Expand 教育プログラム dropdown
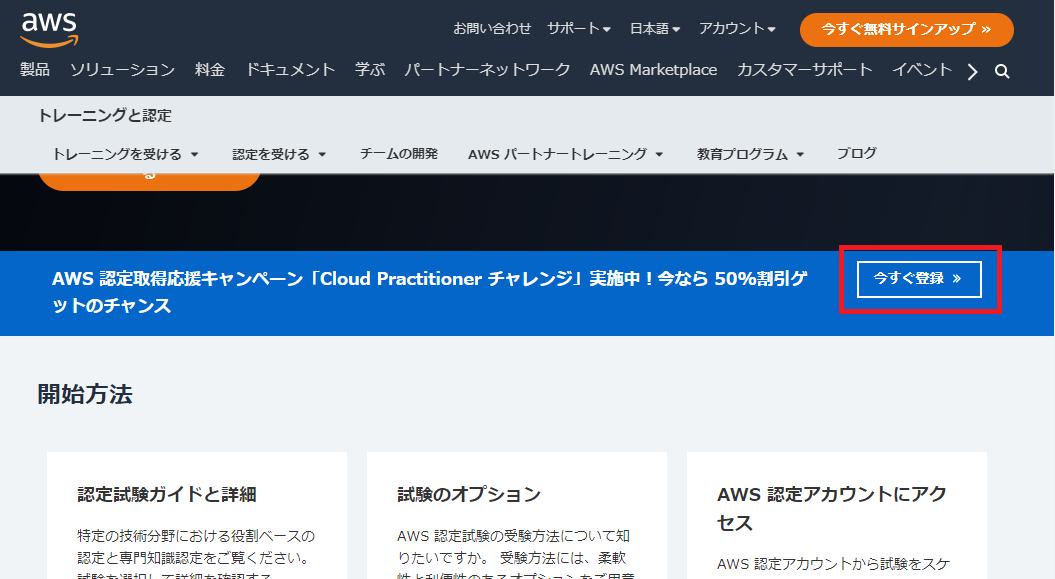The width and height of the screenshot is (1055, 579). click(x=750, y=154)
